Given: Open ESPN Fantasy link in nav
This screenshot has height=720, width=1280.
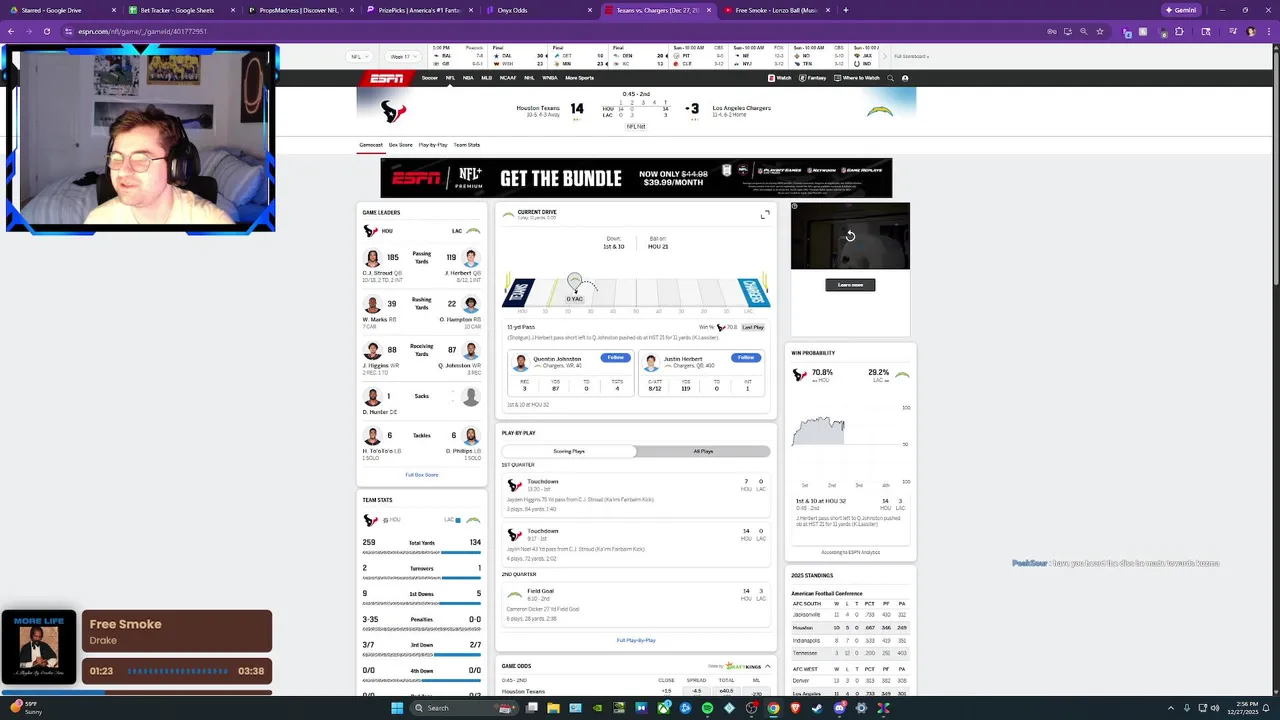Looking at the screenshot, I should point(813,78).
